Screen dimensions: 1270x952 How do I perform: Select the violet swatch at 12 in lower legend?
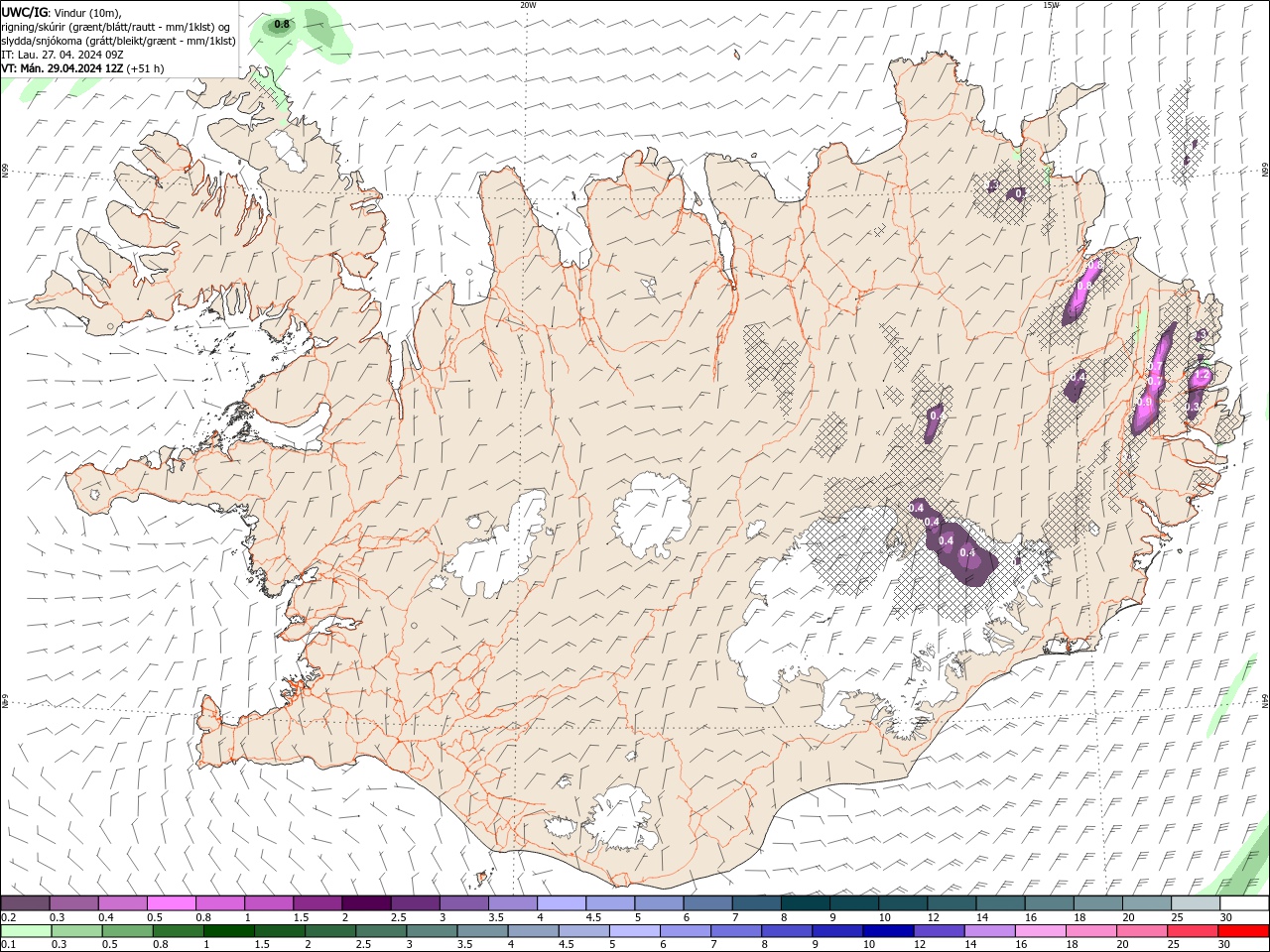938,931
